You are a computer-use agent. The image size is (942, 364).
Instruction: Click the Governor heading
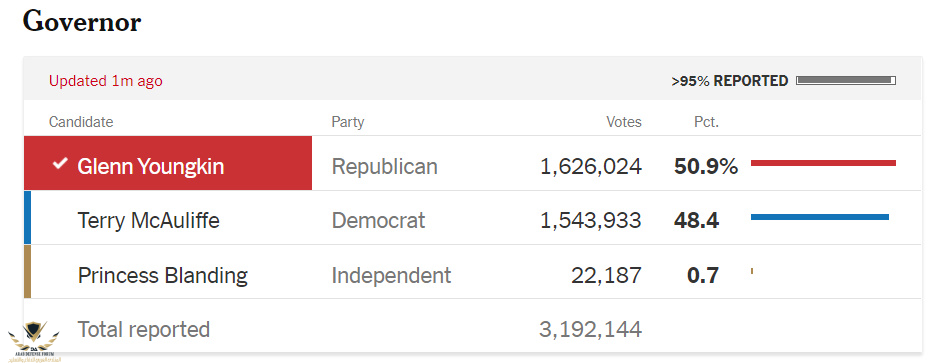(x=82, y=22)
